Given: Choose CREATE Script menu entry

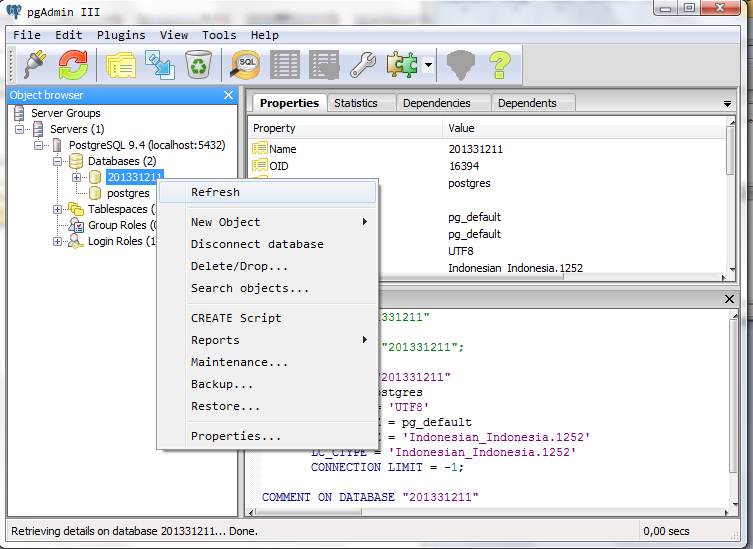Looking at the screenshot, I should [267, 318].
